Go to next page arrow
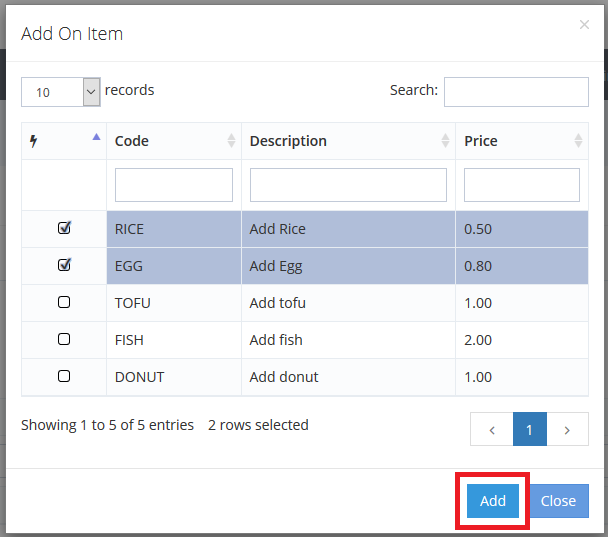The image size is (608, 537). click(x=567, y=430)
